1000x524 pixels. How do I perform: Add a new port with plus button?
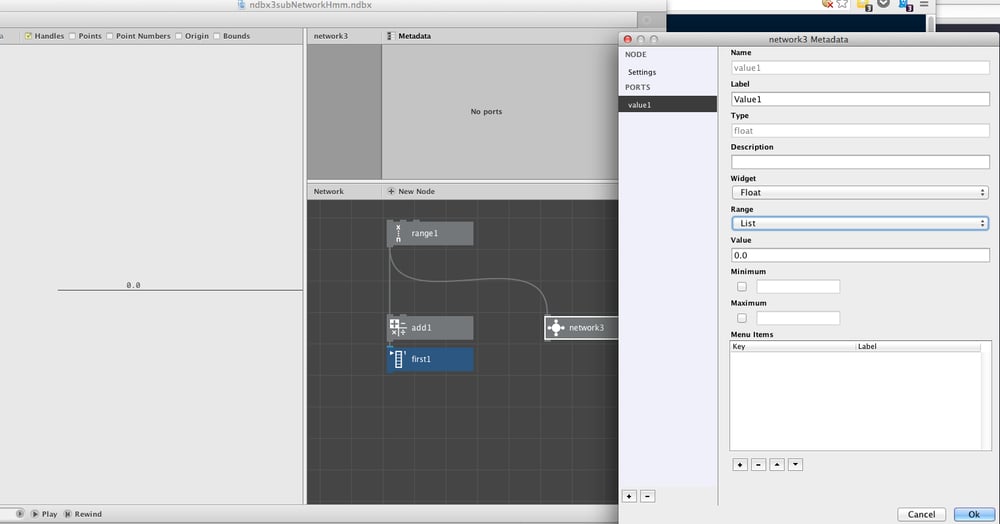pyautogui.click(x=629, y=496)
